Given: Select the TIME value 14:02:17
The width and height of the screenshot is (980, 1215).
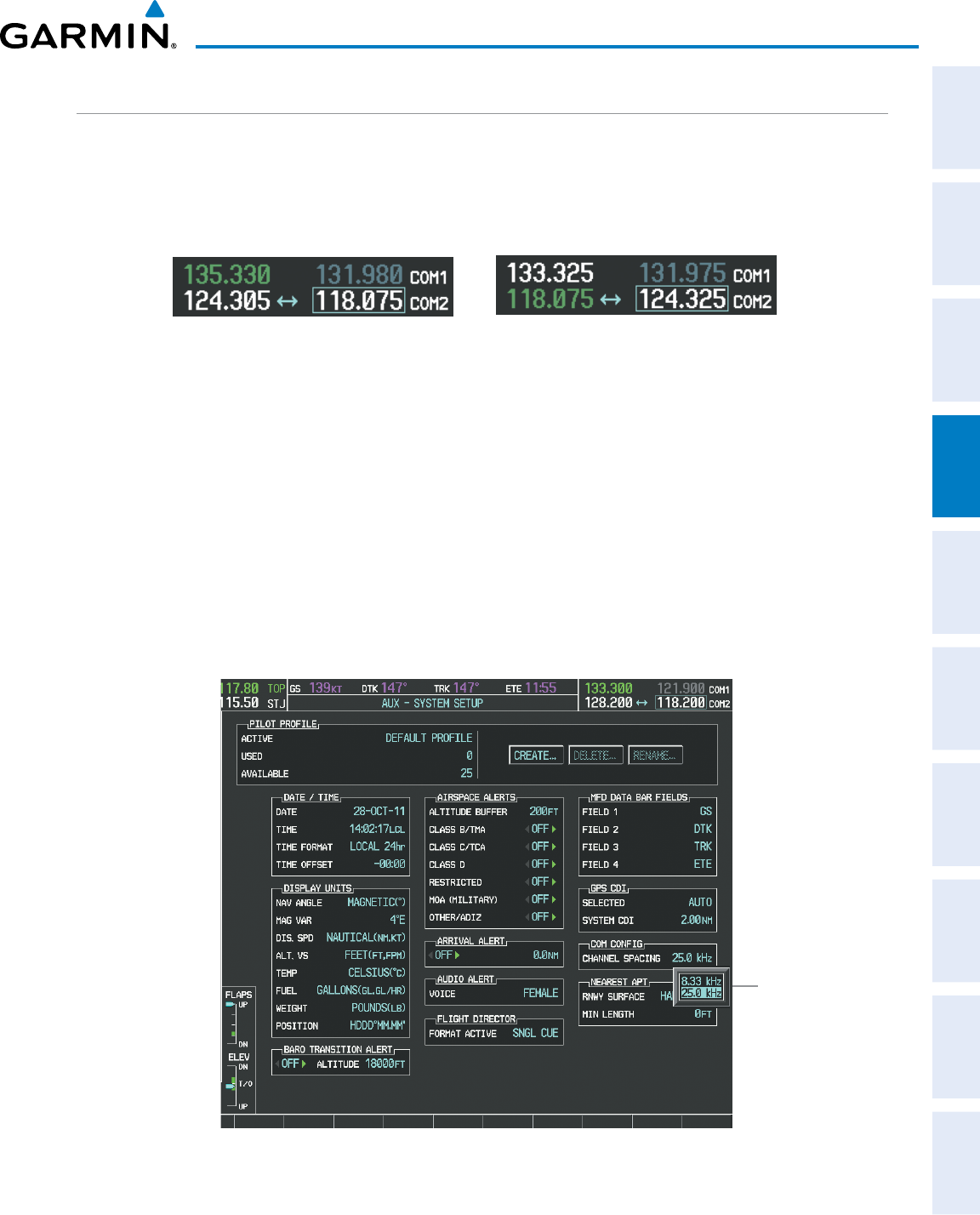Looking at the screenshot, I should point(377,829).
